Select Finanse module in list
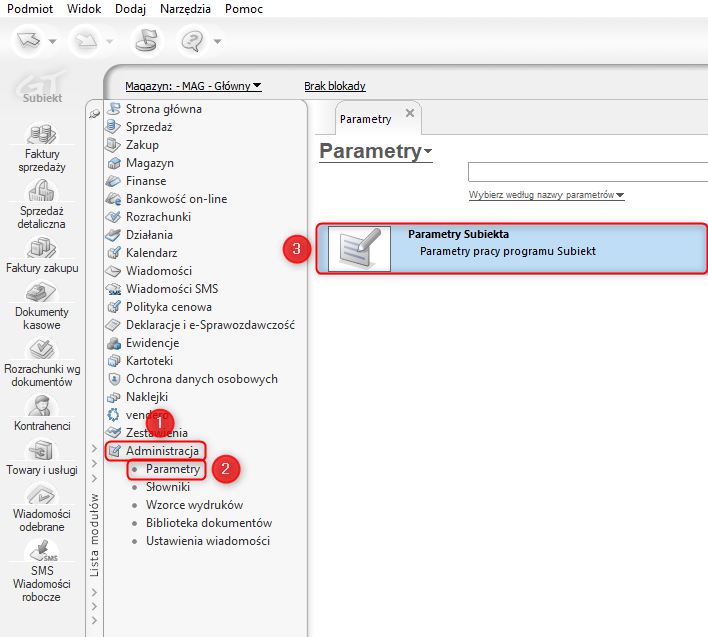This screenshot has width=708, height=637. click(x=146, y=181)
